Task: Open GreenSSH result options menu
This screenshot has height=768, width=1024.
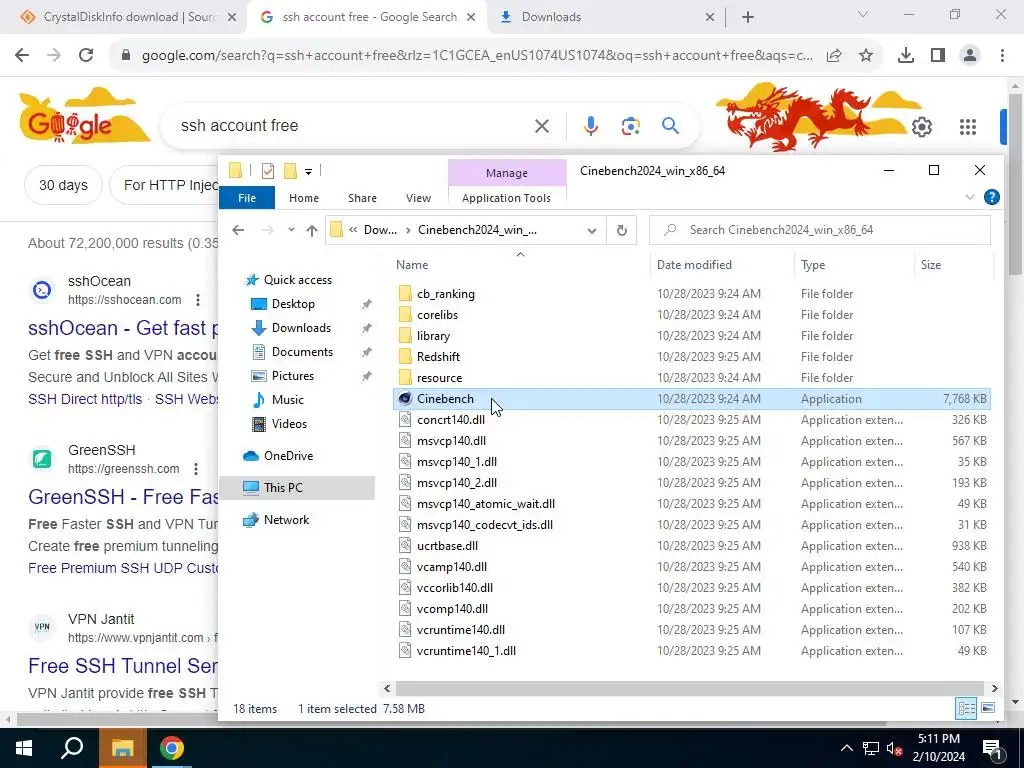Action: (196, 469)
